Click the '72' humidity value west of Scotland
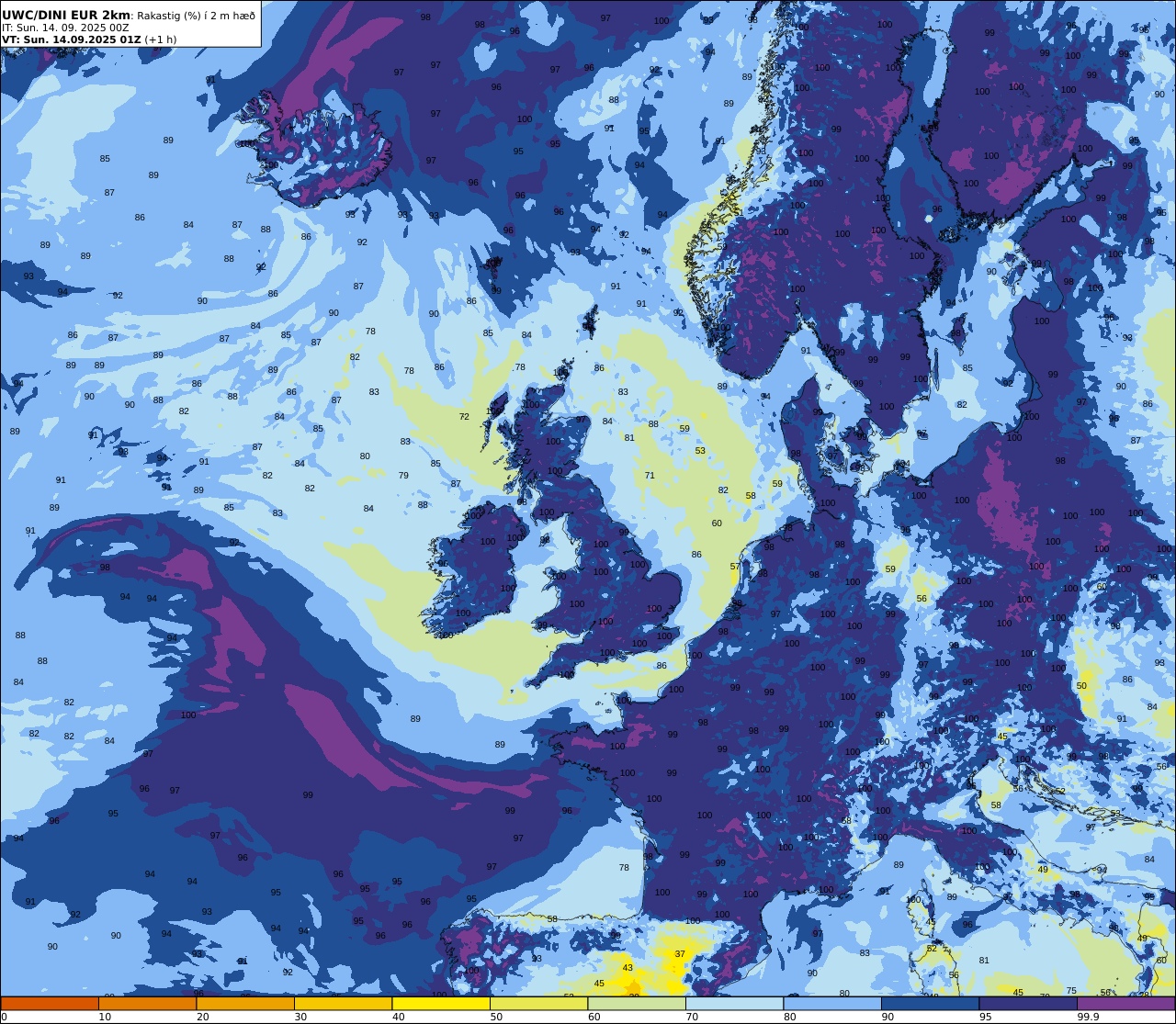The height and width of the screenshot is (1024, 1176). tap(464, 417)
